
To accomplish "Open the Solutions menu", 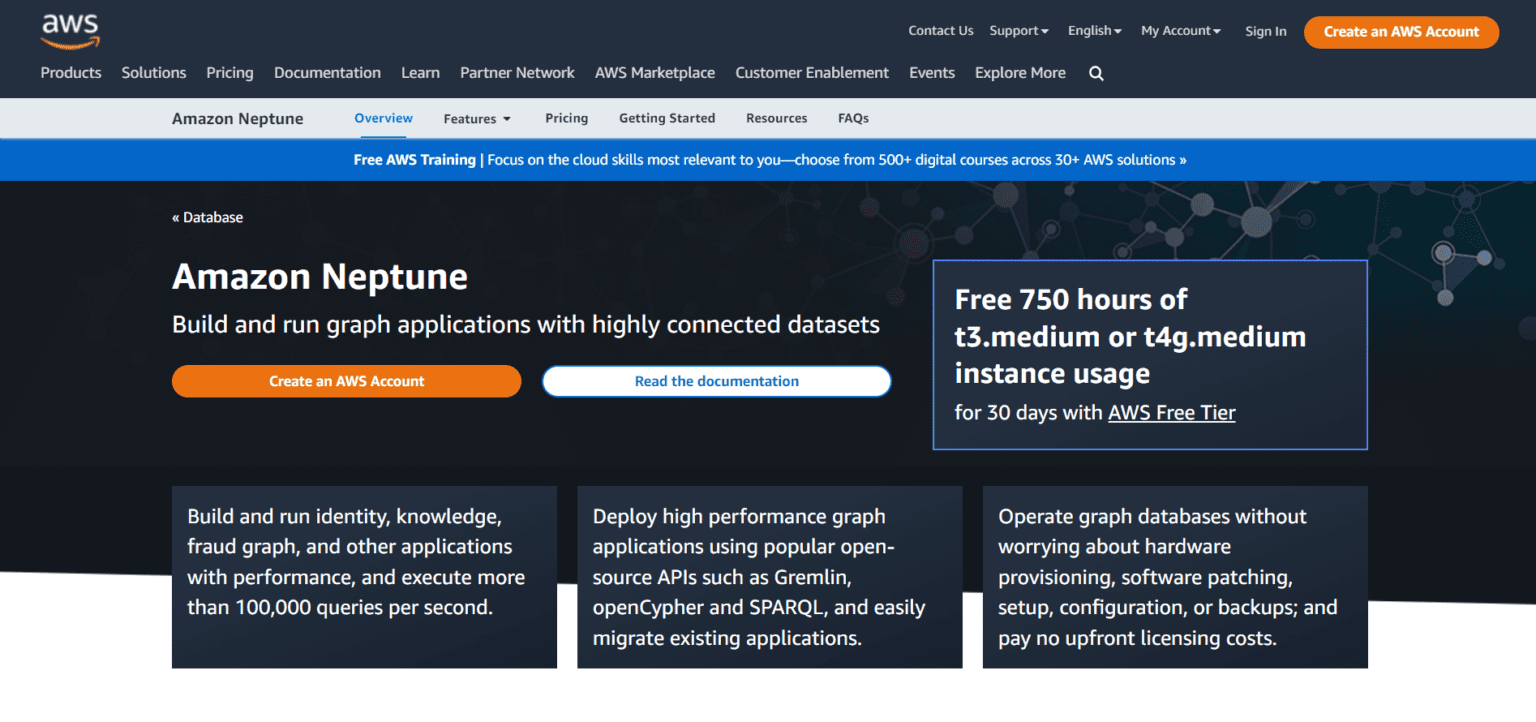I will 153,72.
